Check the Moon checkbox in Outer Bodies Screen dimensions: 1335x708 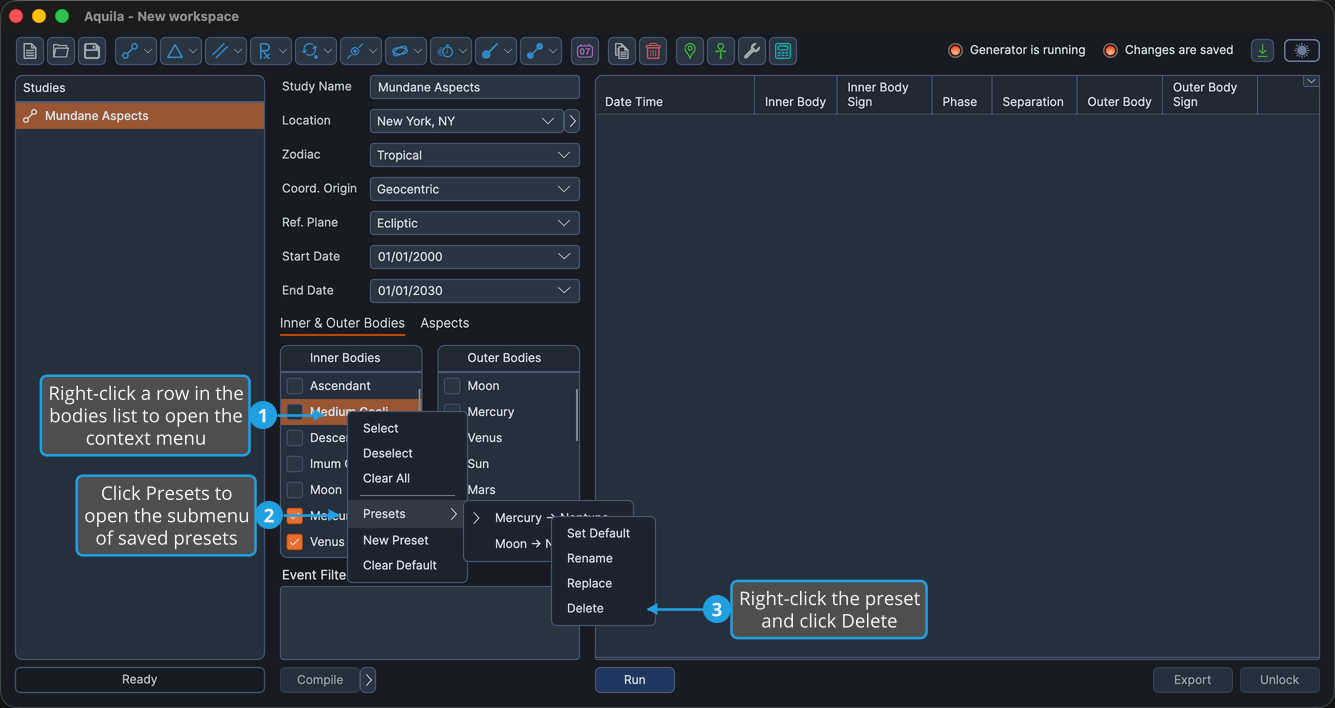click(x=453, y=386)
